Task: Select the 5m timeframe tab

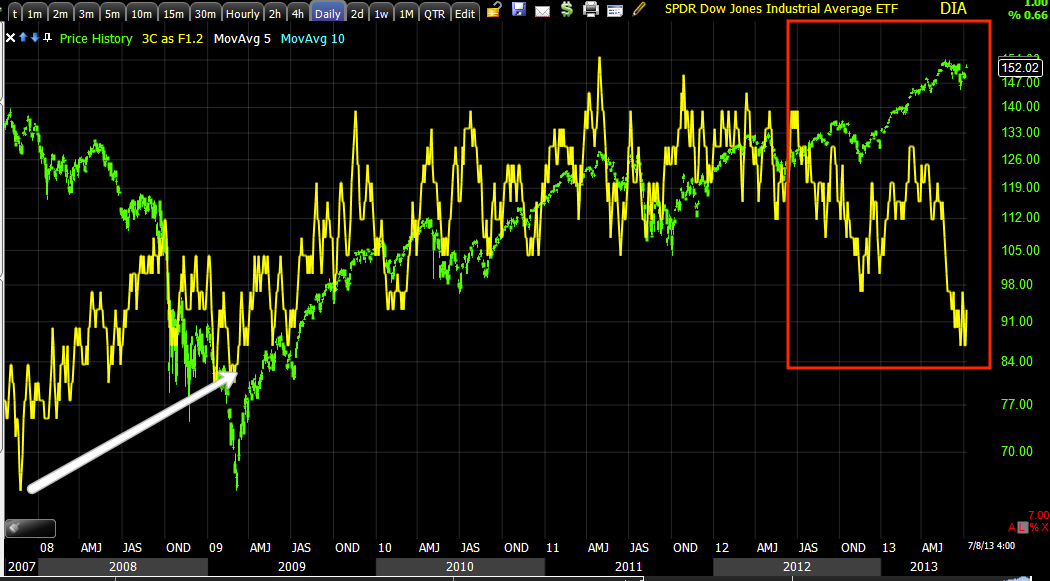Action: click(x=112, y=13)
